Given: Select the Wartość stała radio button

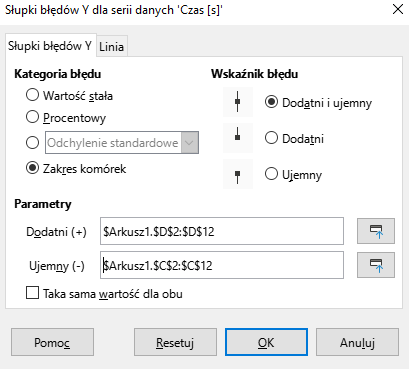Looking at the screenshot, I should pyautogui.click(x=32, y=95).
